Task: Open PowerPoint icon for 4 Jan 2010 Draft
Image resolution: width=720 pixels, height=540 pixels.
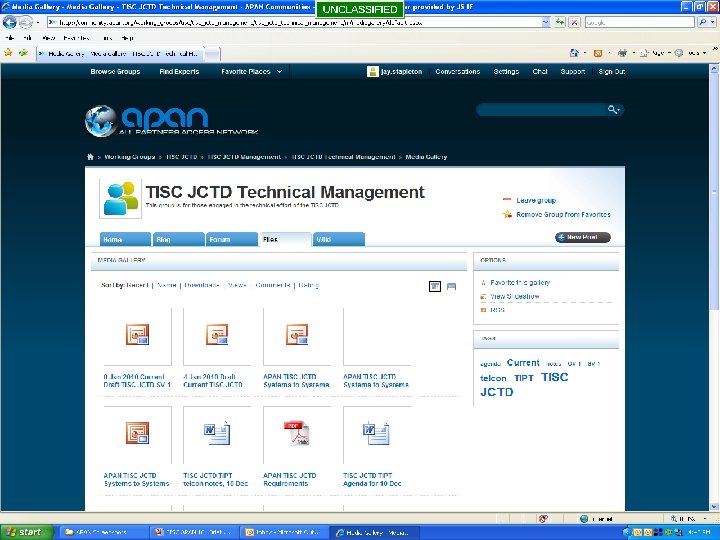Action: (217, 334)
